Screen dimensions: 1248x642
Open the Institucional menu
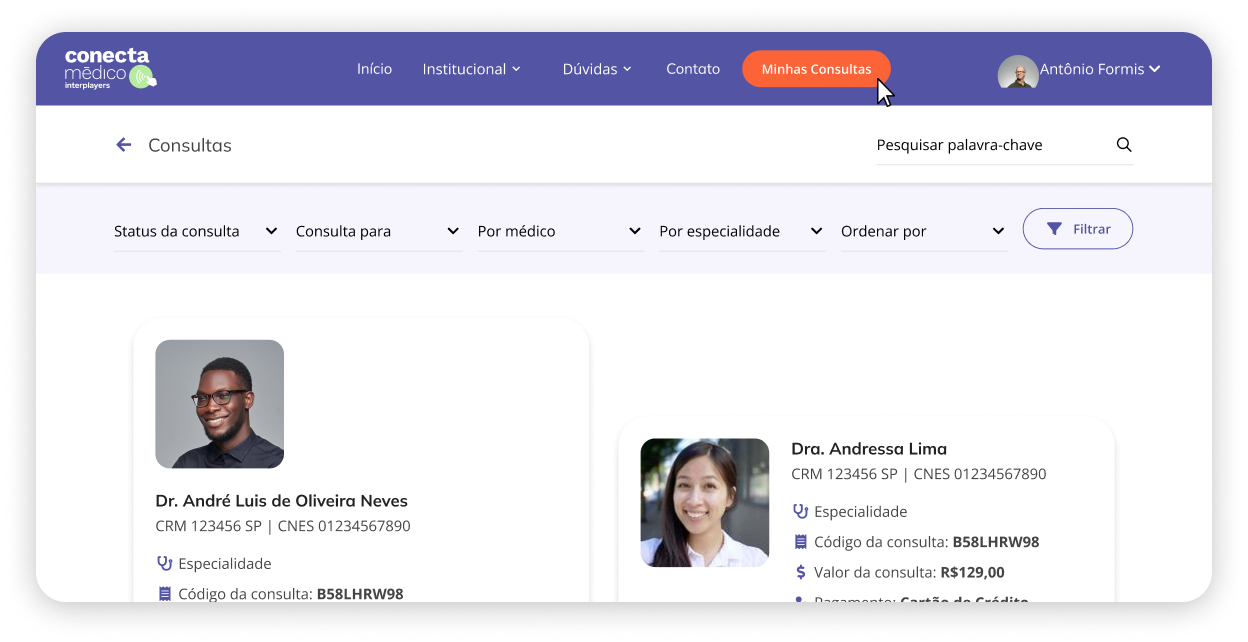tap(471, 69)
